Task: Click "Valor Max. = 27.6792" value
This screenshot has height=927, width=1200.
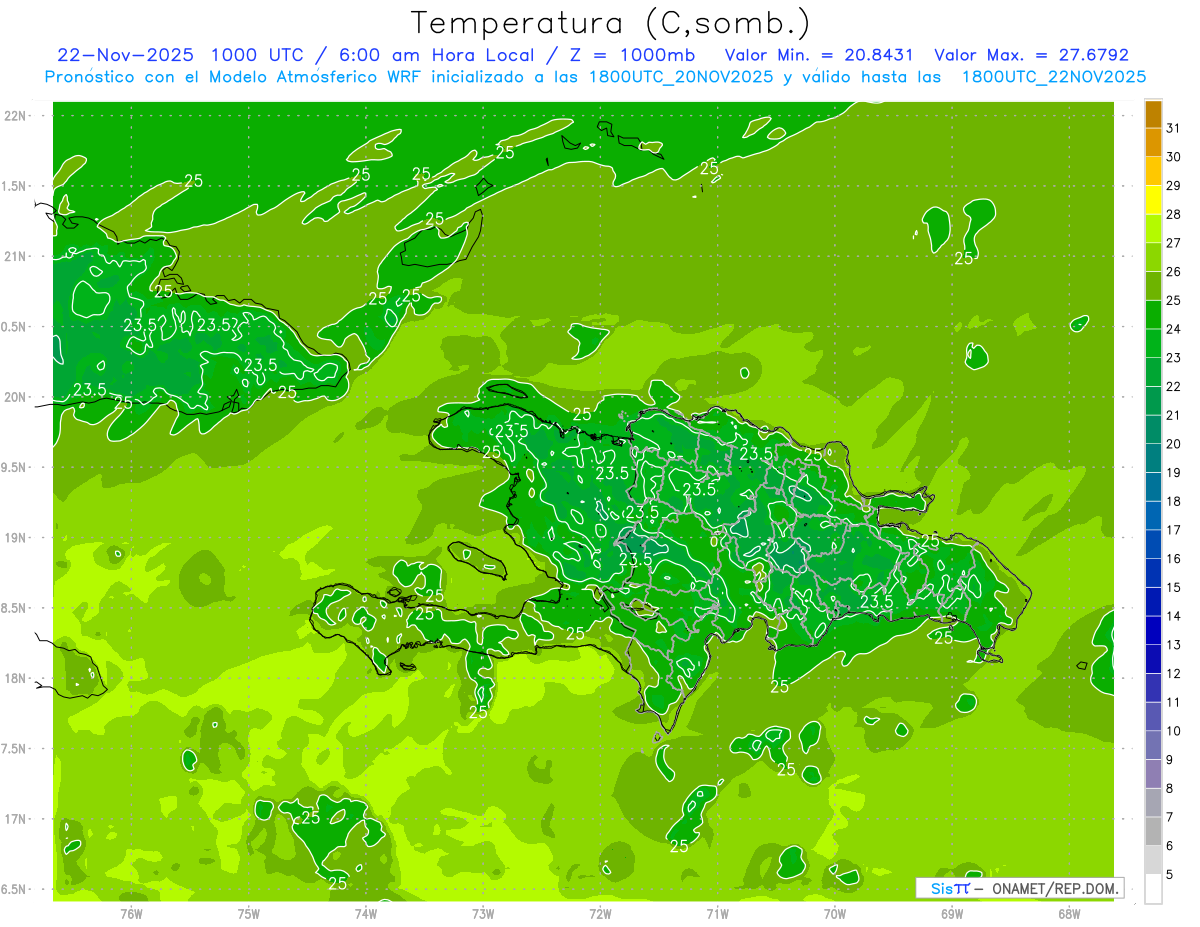Action: click(1032, 55)
